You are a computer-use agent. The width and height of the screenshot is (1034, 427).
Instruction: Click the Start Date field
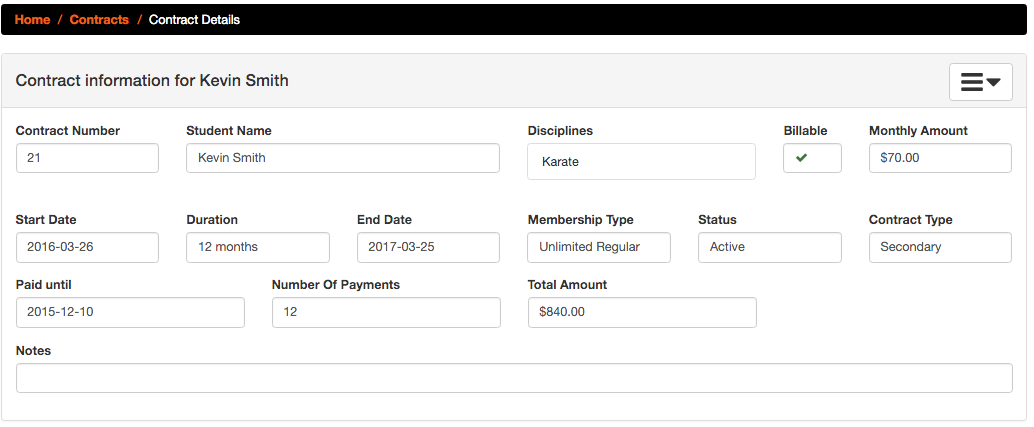pos(87,247)
